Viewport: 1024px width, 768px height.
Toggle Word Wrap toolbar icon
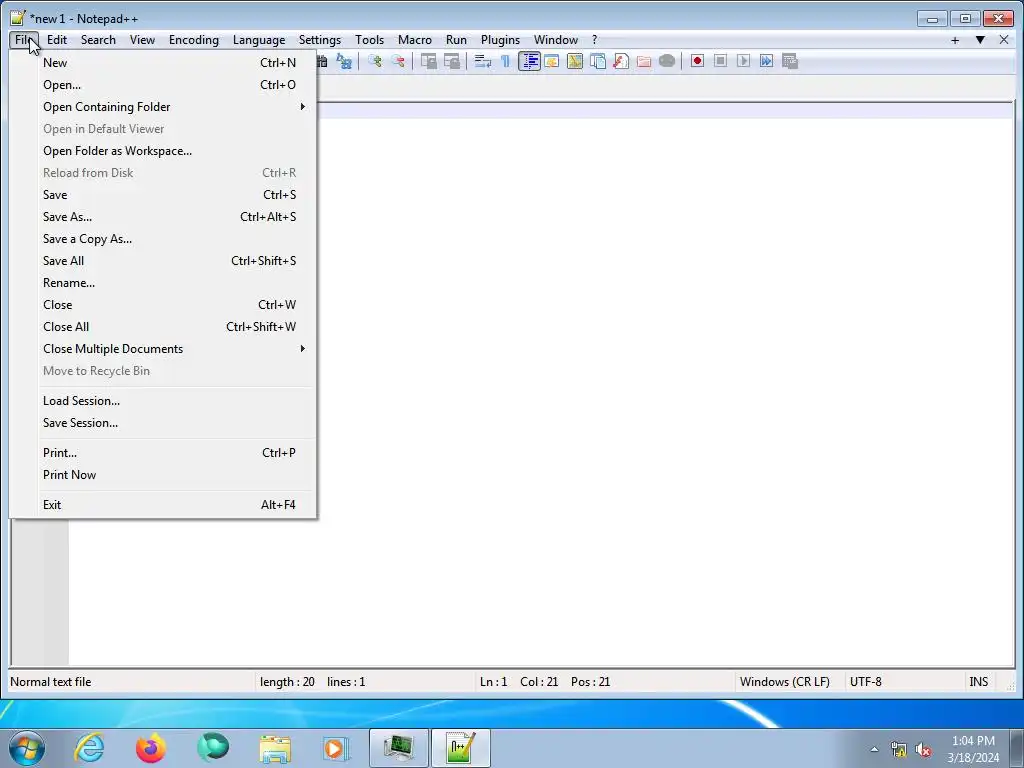pyautogui.click(x=483, y=61)
